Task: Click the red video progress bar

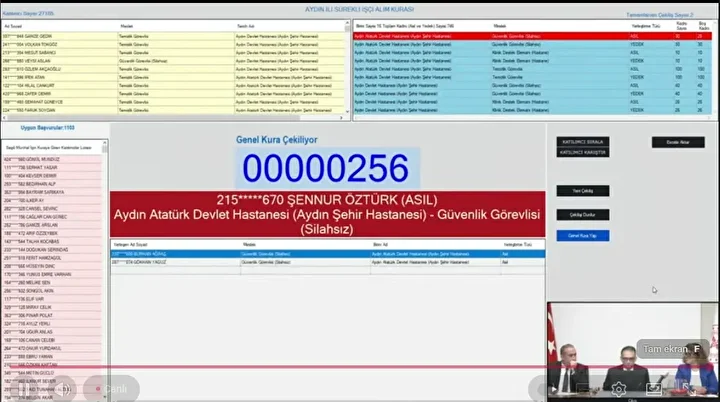Action: 300,367
